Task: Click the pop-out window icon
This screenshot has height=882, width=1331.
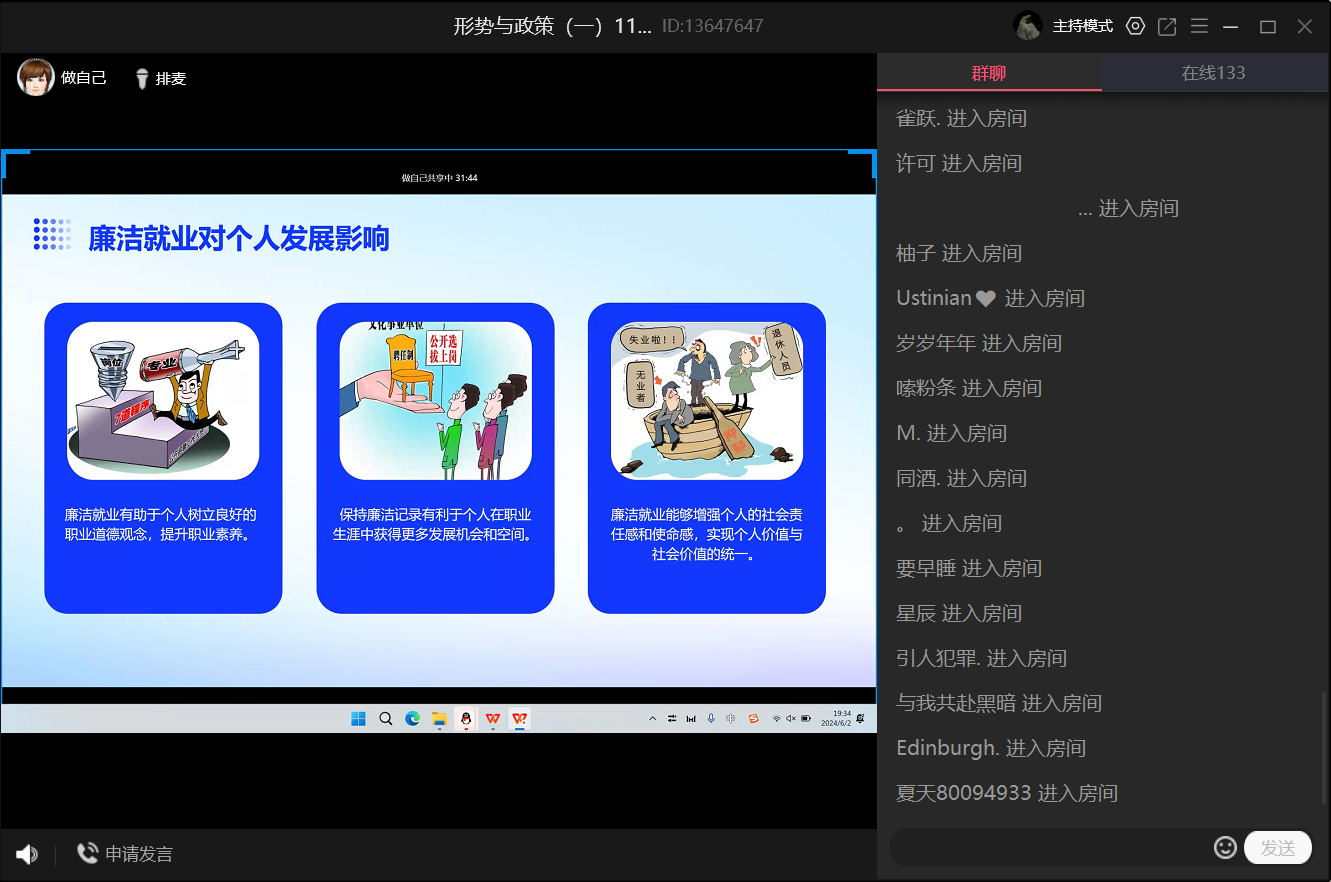Action: point(1167,26)
